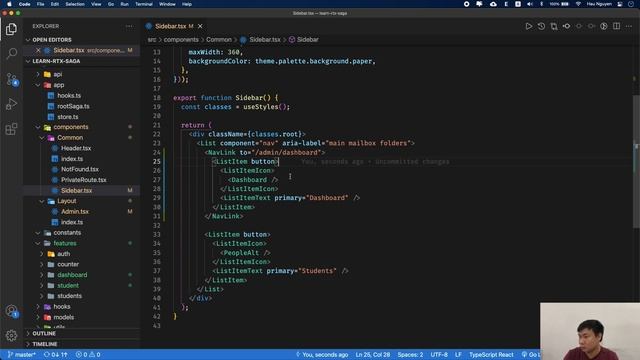
Task: Click the open changes icon in editor toolbar
Action: 554,26
